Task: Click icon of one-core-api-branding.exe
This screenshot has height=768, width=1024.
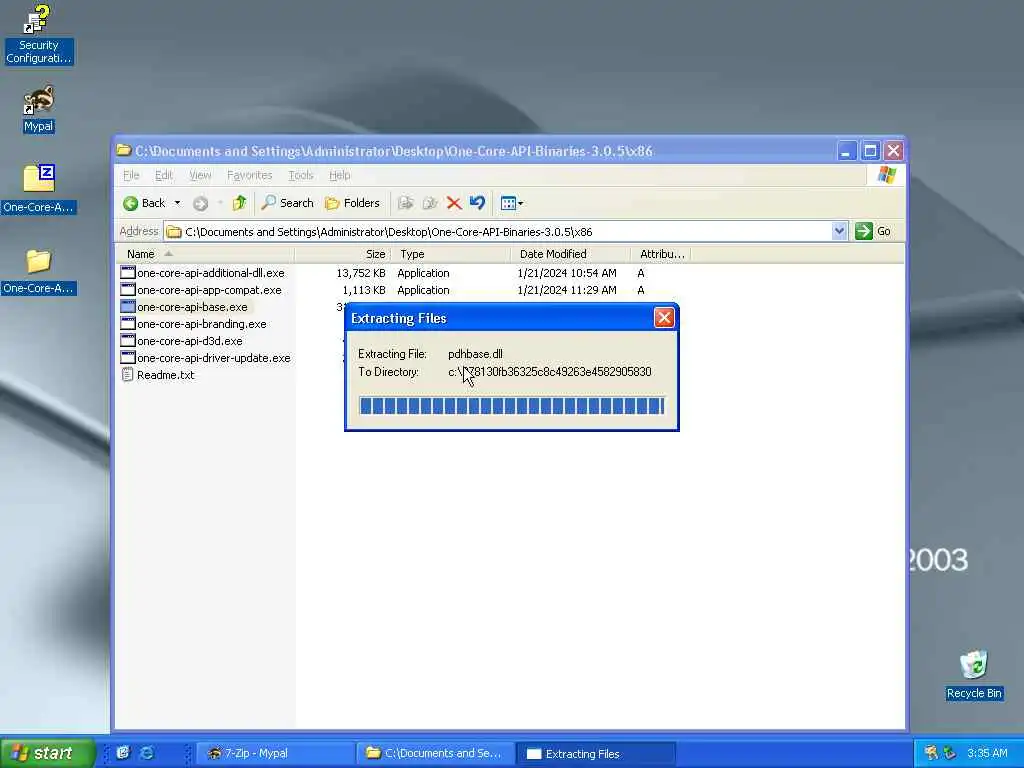Action: [128, 324]
